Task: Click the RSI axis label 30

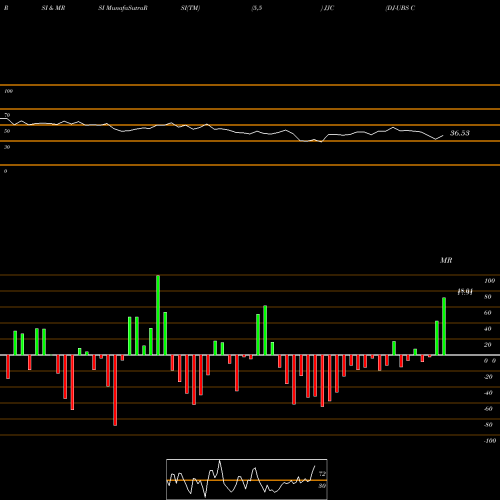Action: tap(7, 147)
